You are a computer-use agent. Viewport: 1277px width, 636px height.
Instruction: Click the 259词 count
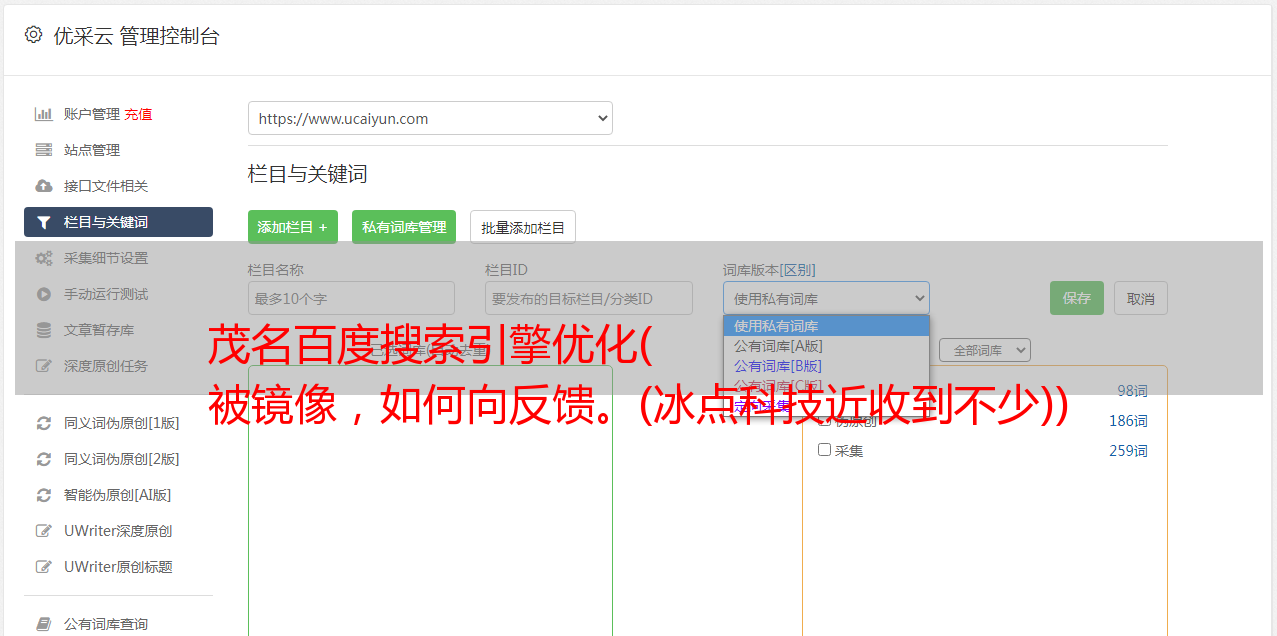pyautogui.click(x=1128, y=451)
